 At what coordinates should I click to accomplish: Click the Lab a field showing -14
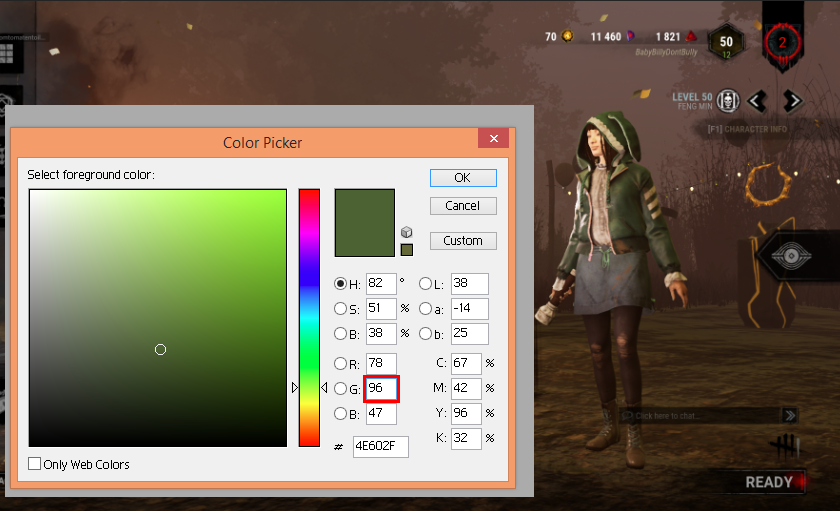(470, 309)
